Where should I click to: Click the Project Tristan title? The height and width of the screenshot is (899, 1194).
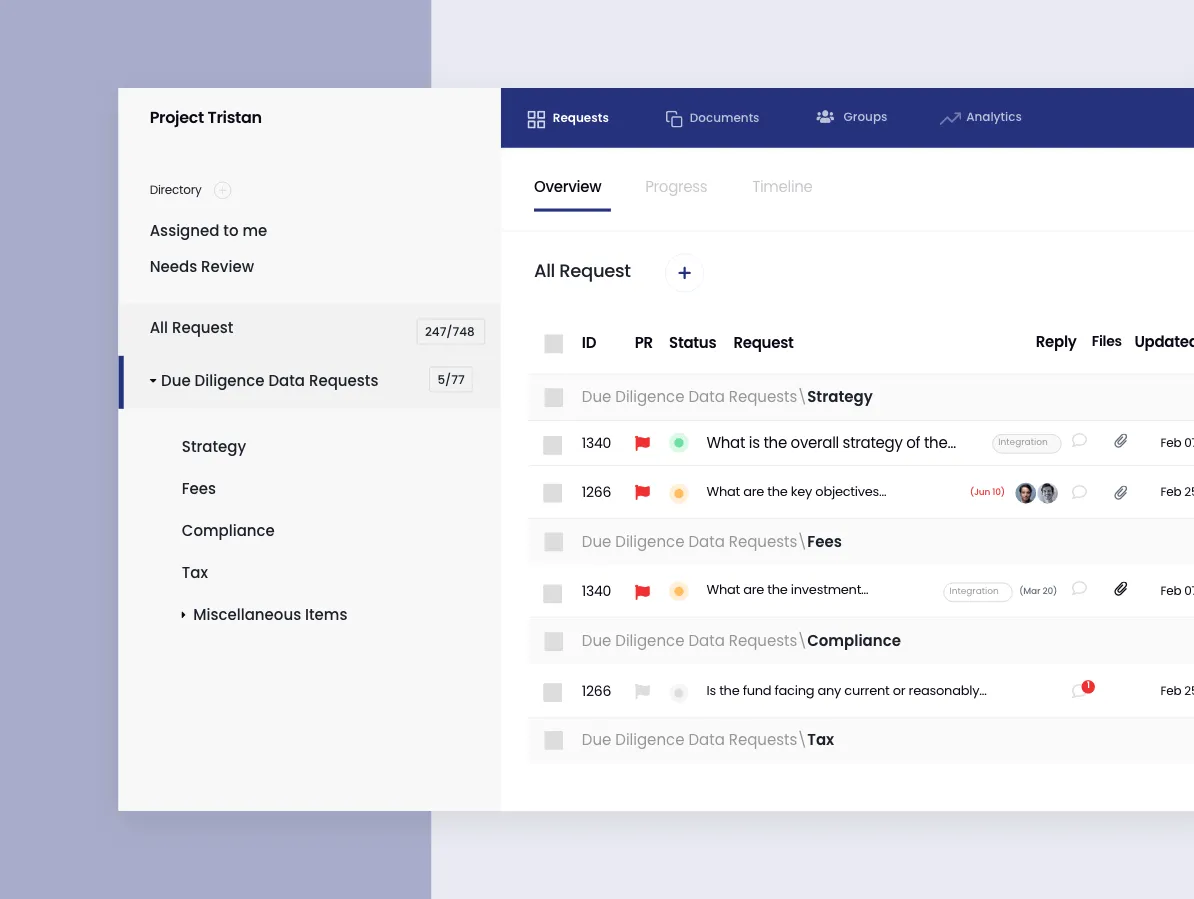point(206,118)
